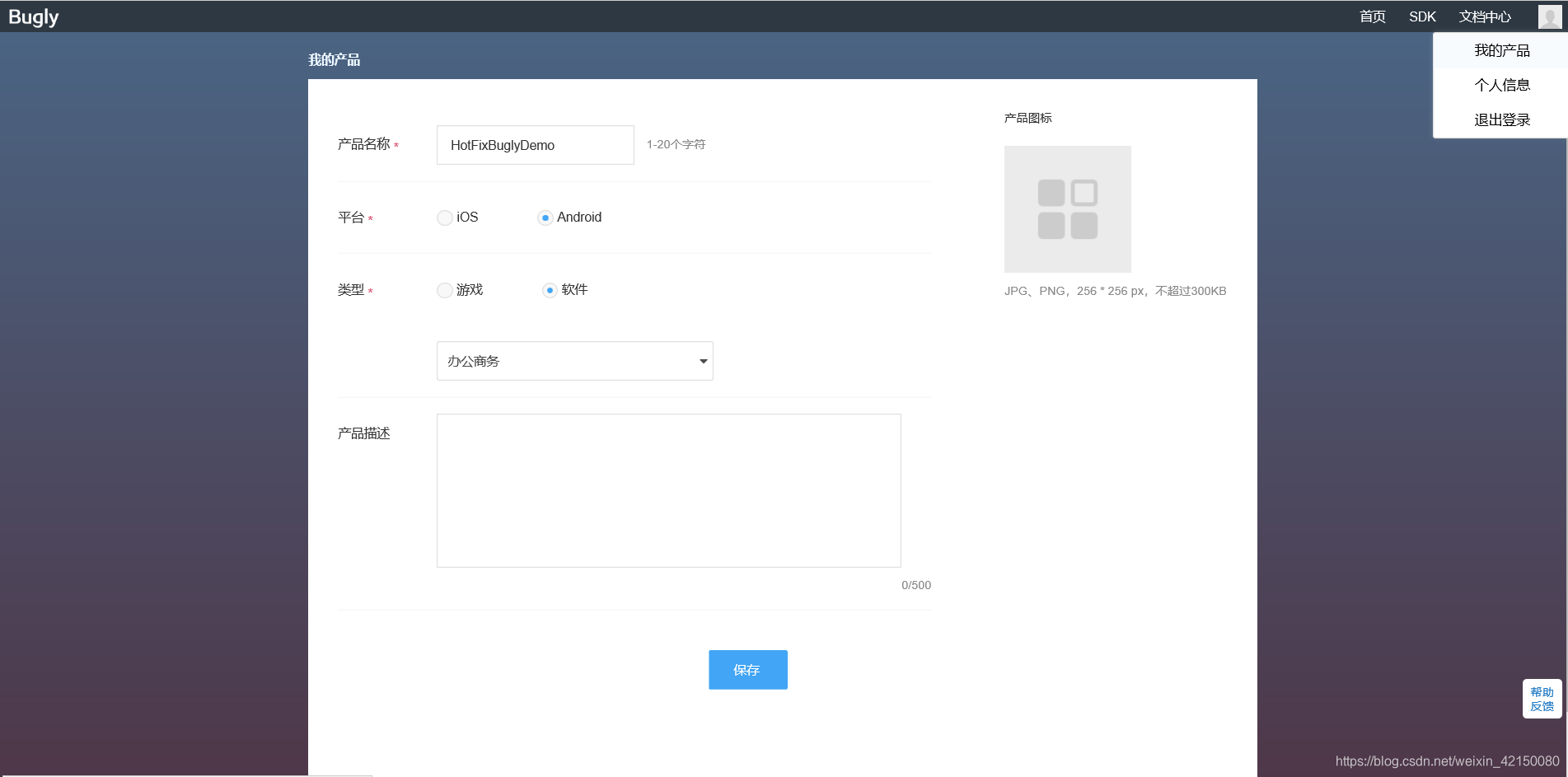The image size is (1568, 777).
Task: Open the SDK navigation item
Action: coord(1422,16)
